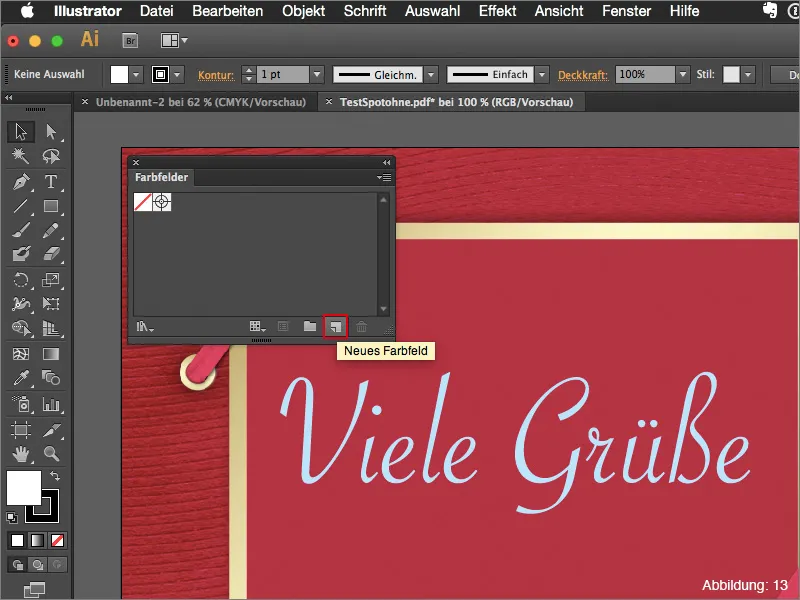Enable Draw Normal mode
Viewport: 800px width, 600px height.
coord(18,565)
